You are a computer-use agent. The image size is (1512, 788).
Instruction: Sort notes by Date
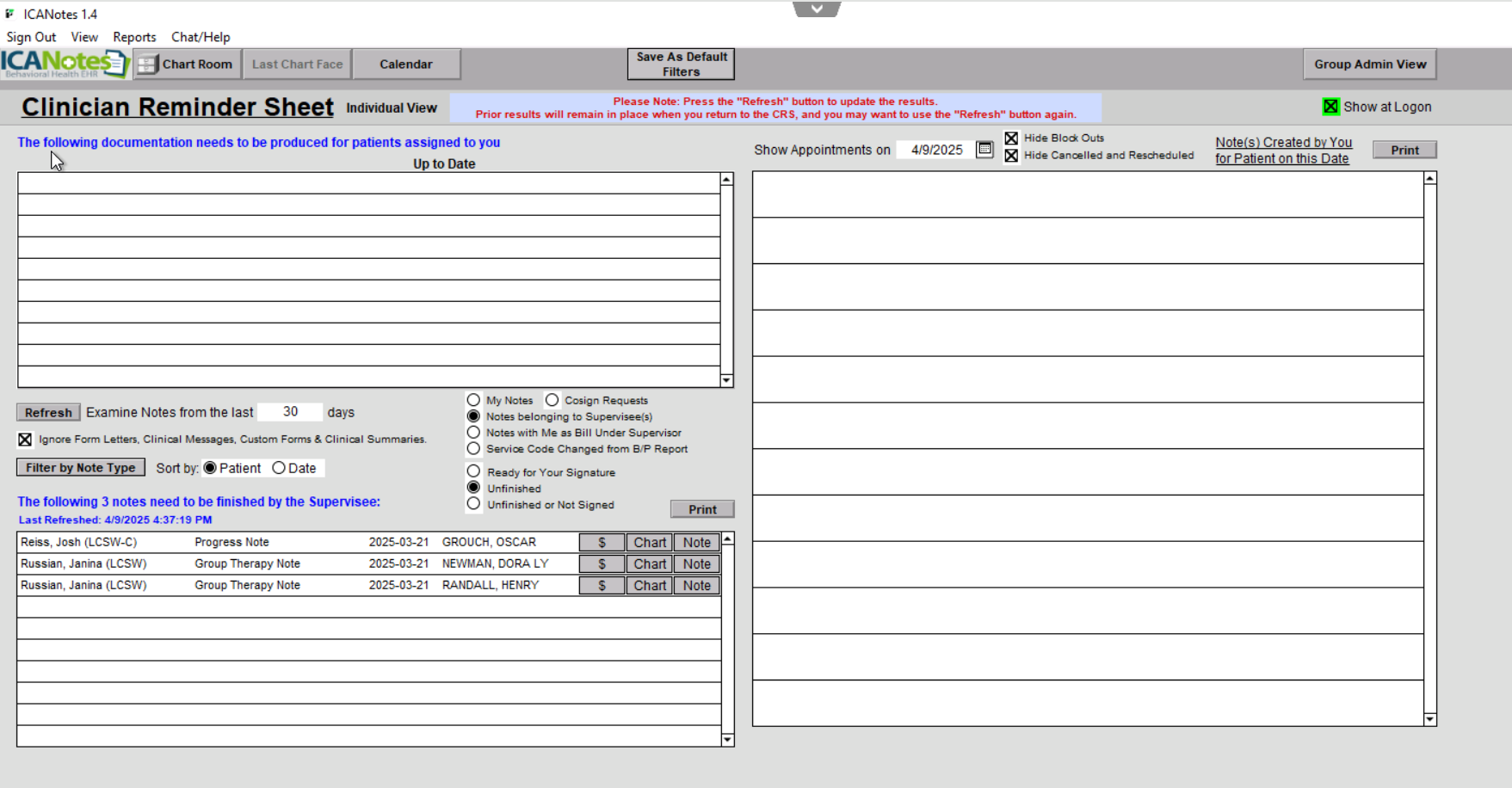[279, 468]
